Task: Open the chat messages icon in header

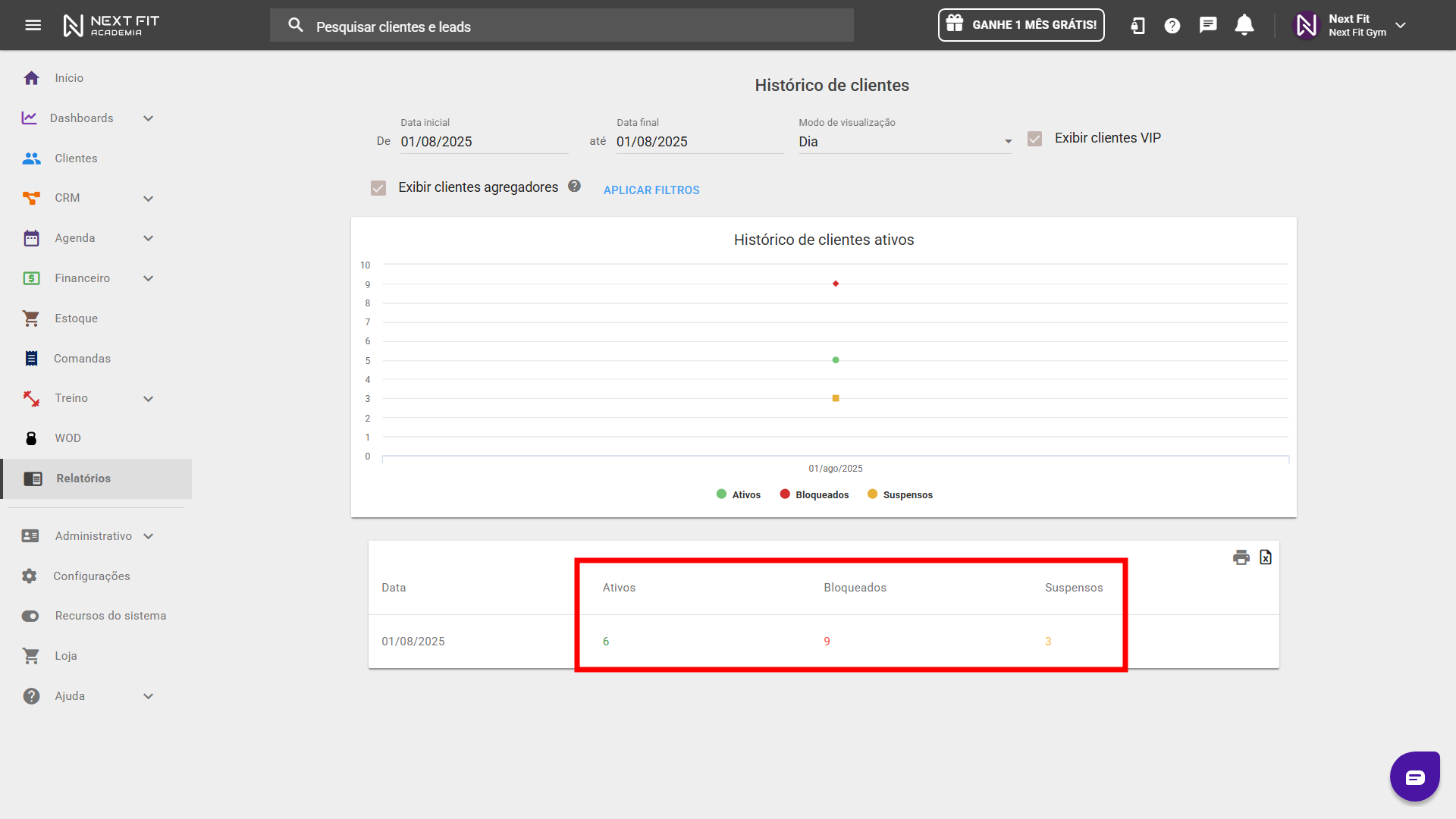Action: click(x=1208, y=25)
